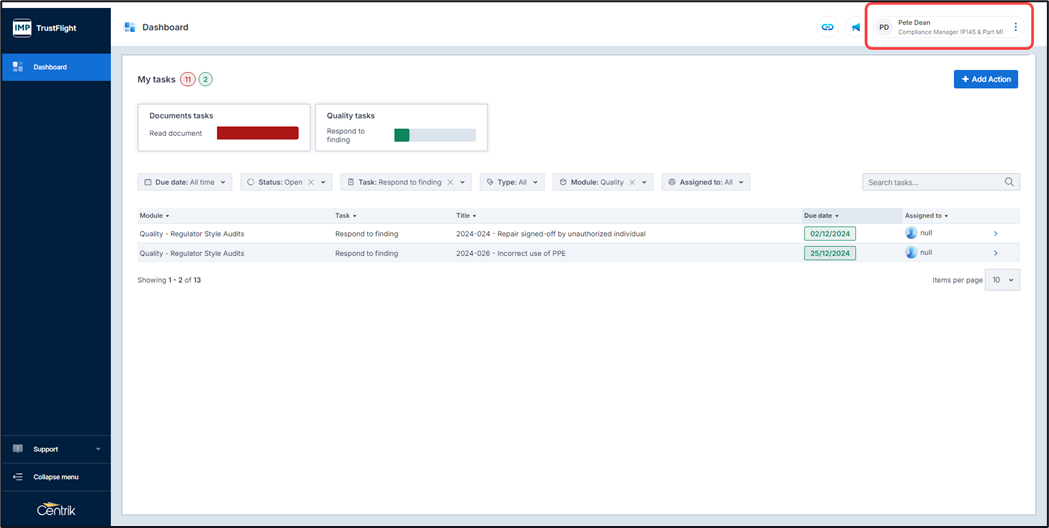
Task: Click the link icon in top header
Action: (827, 27)
